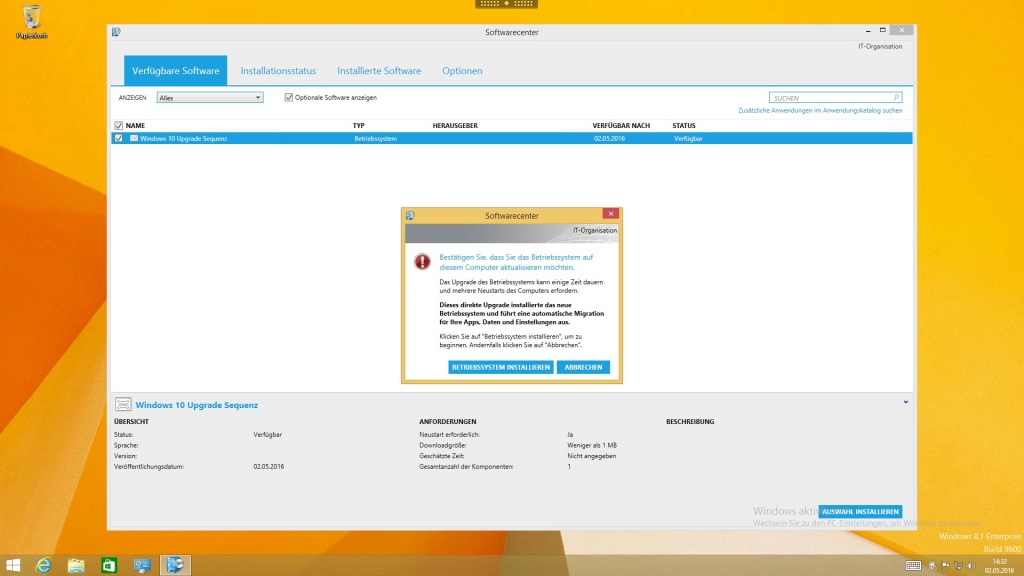Sort by HERAUSGEBER column header
Image resolution: width=1024 pixels, height=576 pixels.
click(x=455, y=125)
